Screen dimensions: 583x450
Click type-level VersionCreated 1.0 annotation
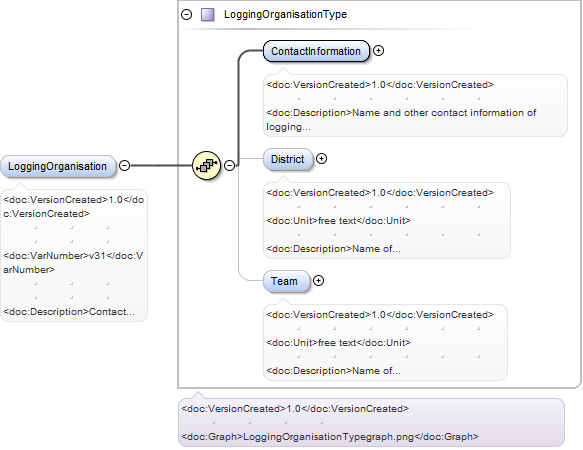click(295, 409)
